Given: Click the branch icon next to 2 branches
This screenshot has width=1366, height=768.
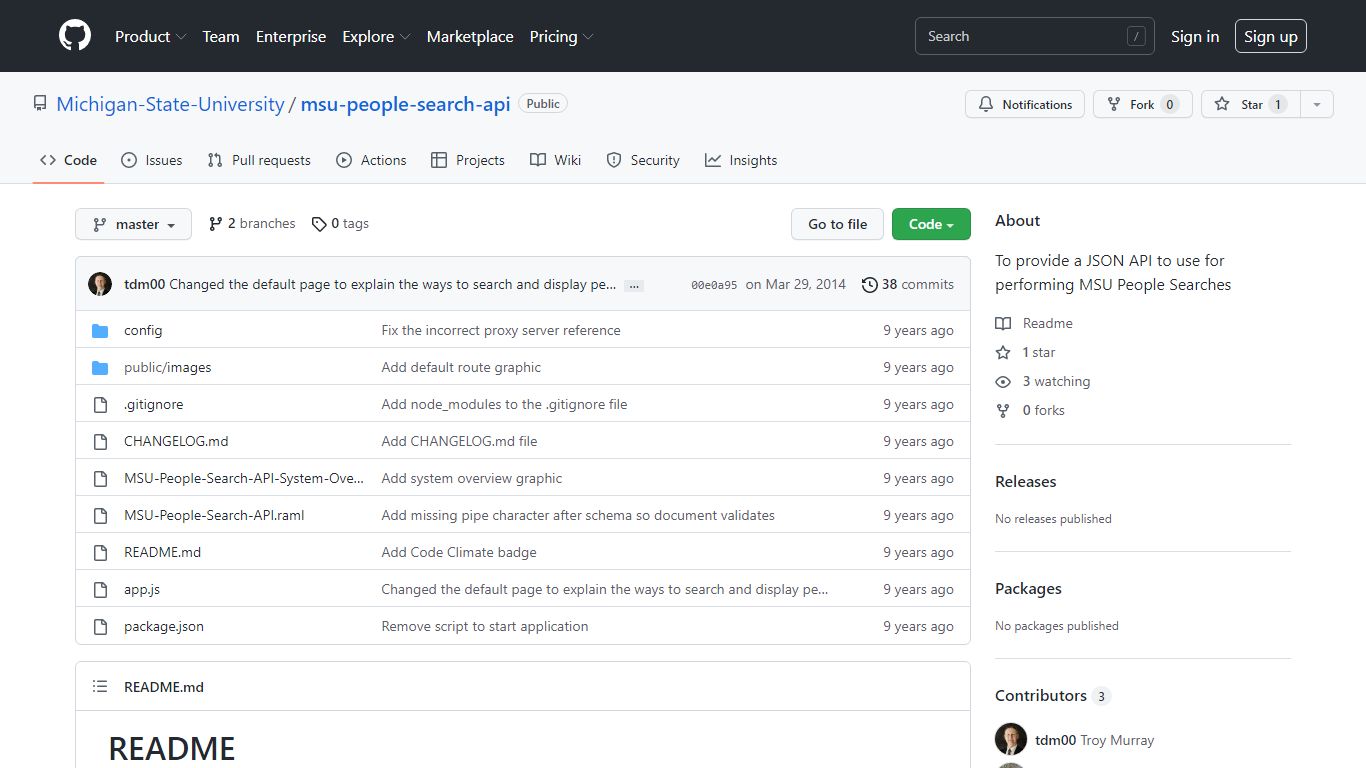Looking at the screenshot, I should click(x=216, y=224).
